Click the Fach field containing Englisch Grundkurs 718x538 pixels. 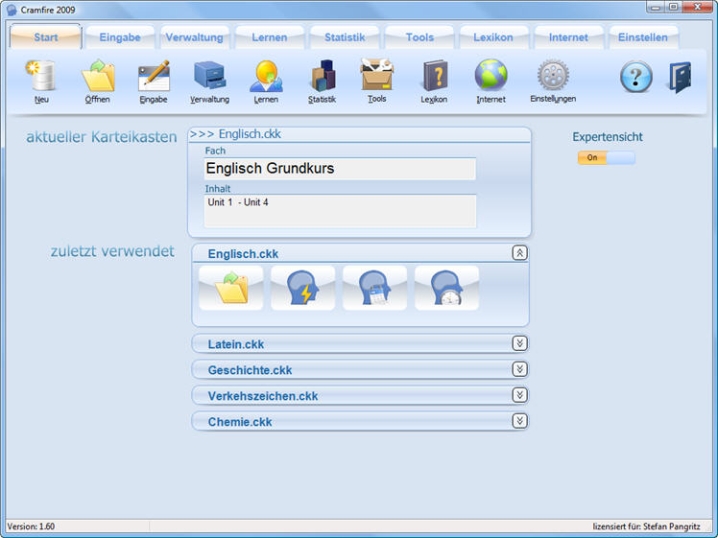click(339, 169)
